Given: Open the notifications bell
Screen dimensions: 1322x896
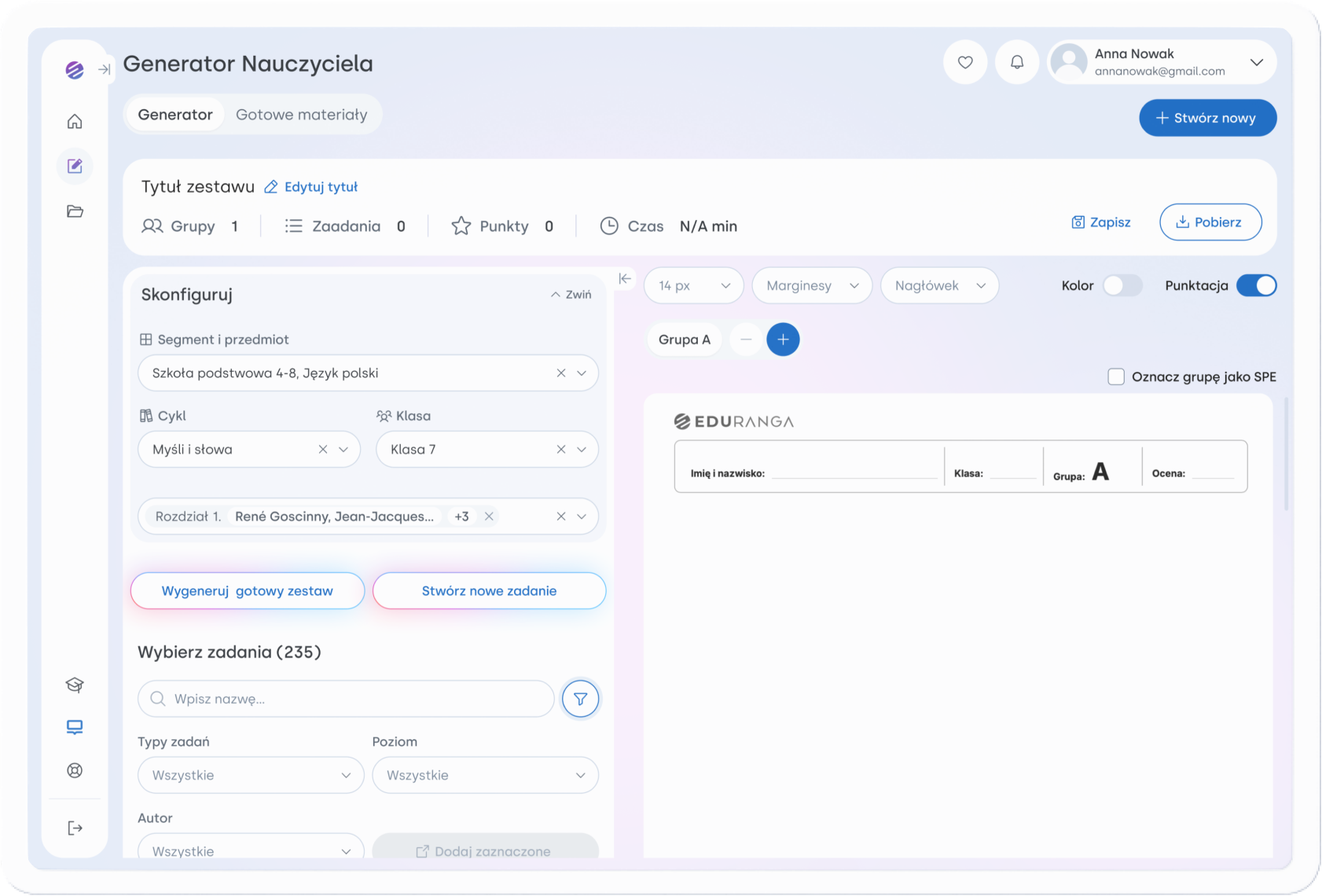Looking at the screenshot, I should click(1017, 62).
